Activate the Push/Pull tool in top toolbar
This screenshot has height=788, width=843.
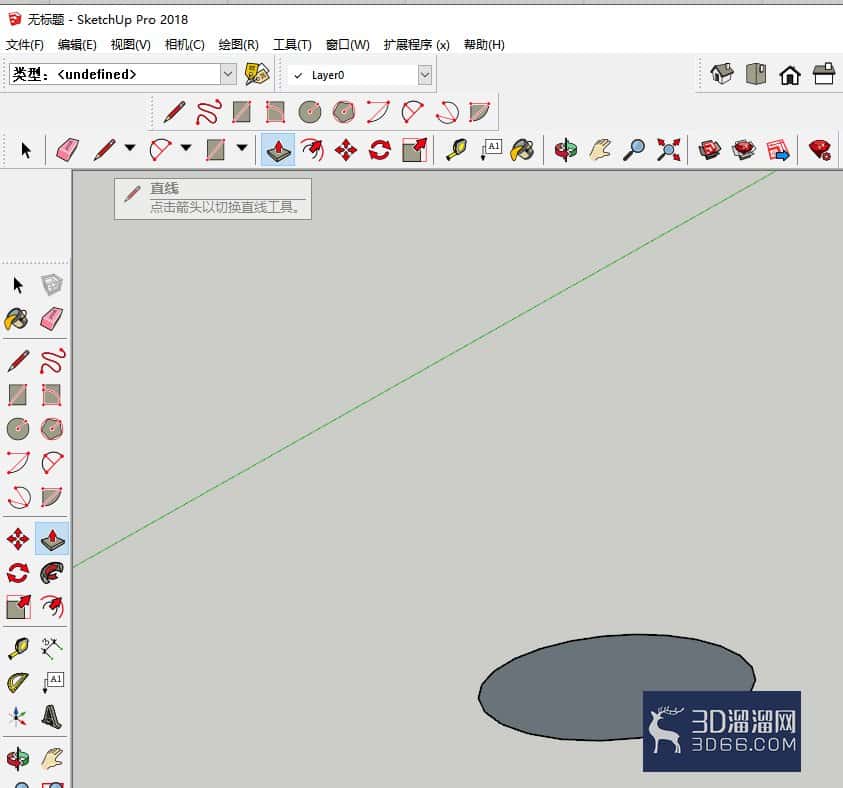point(278,149)
